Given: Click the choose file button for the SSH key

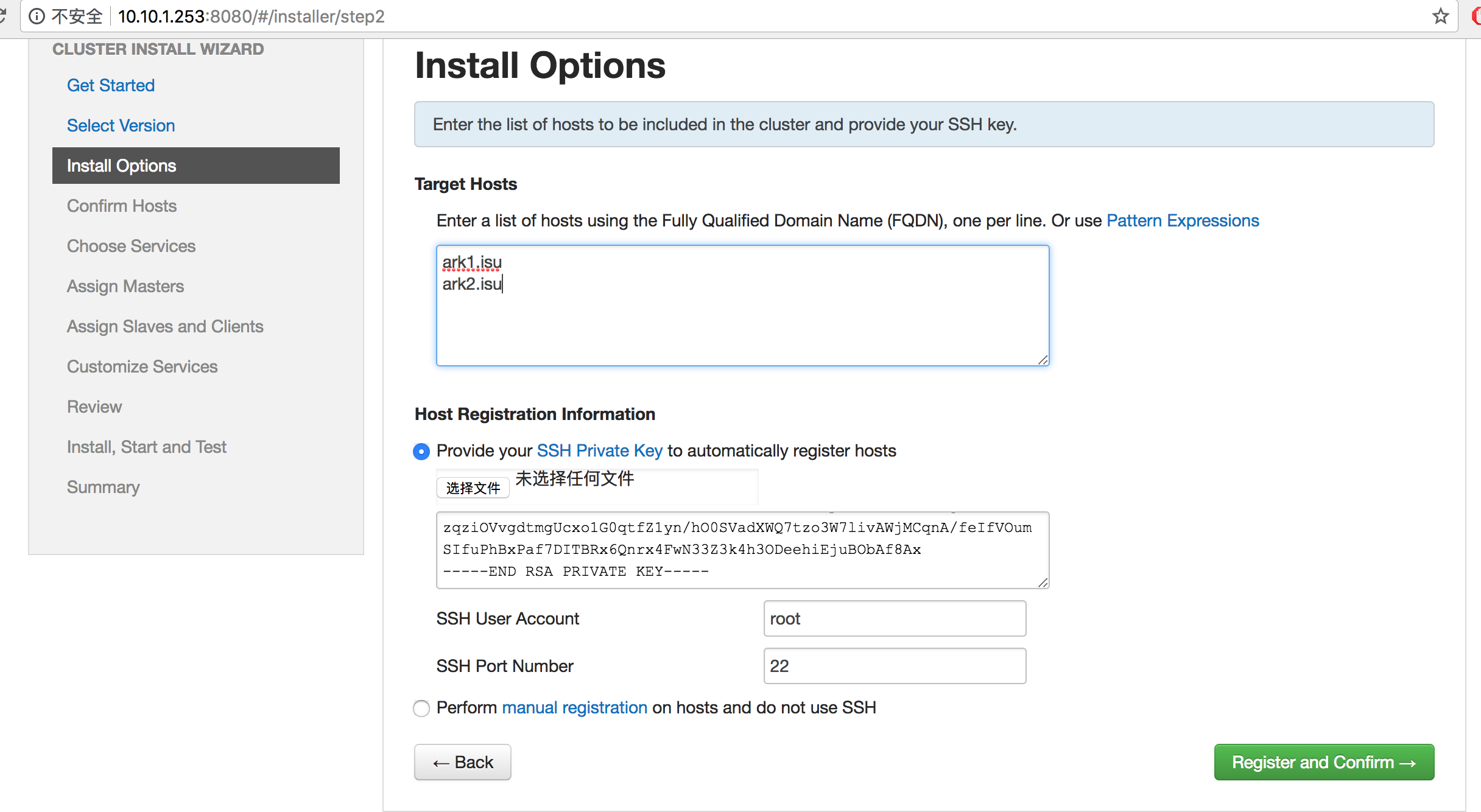Looking at the screenshot, I should tap(473, 488).
